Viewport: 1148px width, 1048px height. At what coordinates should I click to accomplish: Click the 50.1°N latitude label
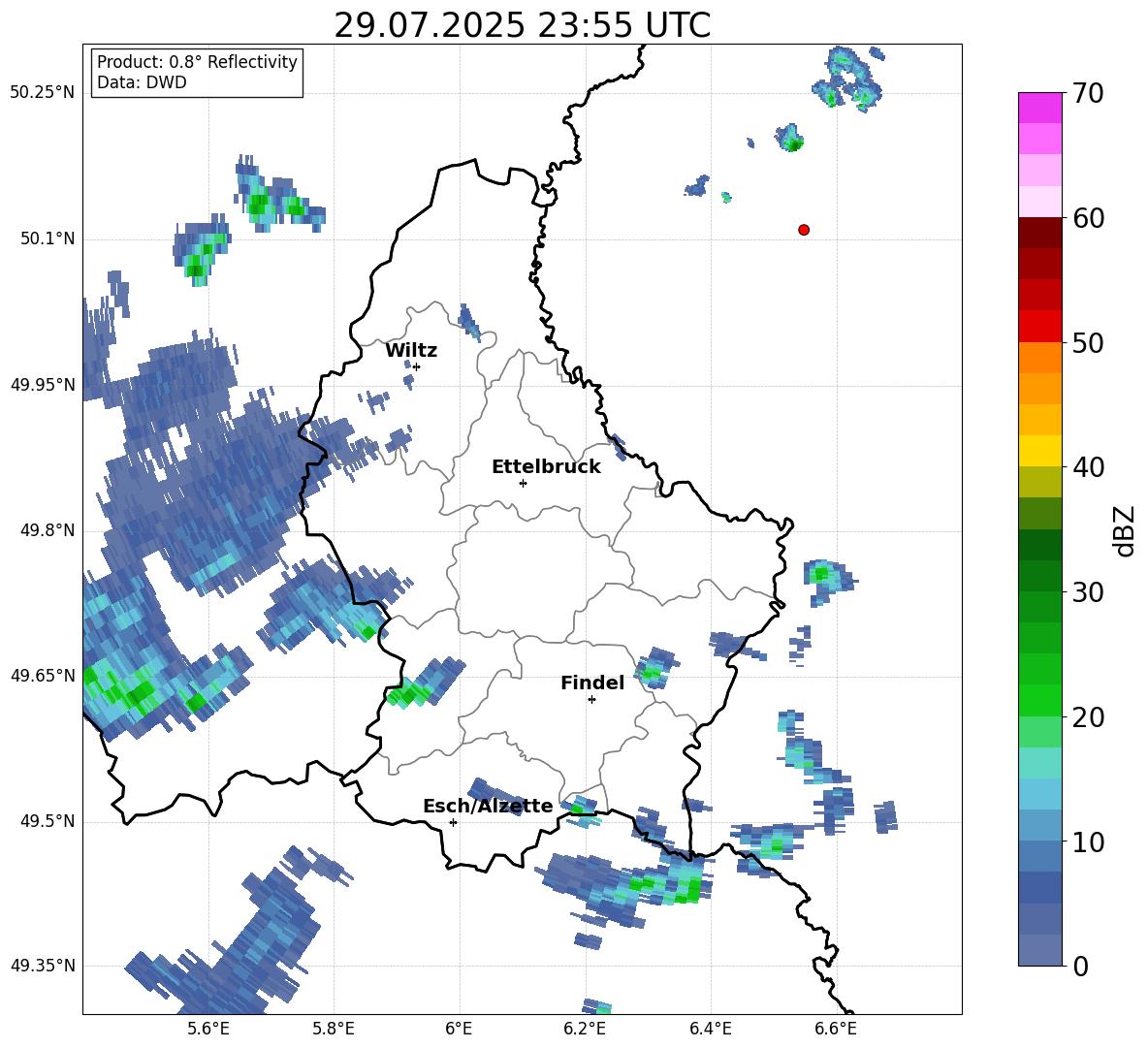click(x=48, y=239)
